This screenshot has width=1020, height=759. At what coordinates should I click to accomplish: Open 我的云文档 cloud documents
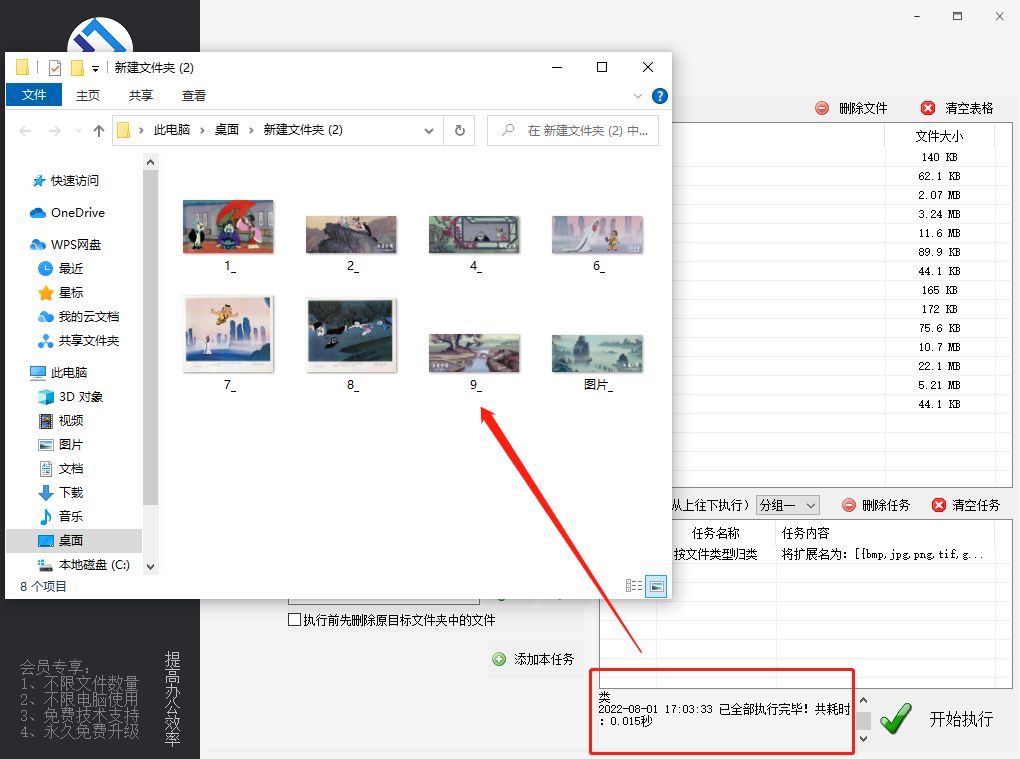pyautogui.click(x=88, y=317)
